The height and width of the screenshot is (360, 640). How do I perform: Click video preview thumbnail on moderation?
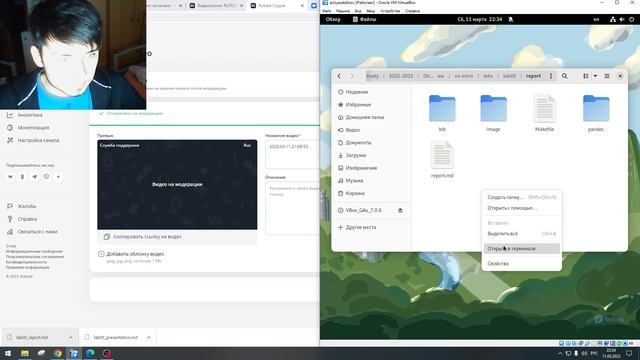177,184
